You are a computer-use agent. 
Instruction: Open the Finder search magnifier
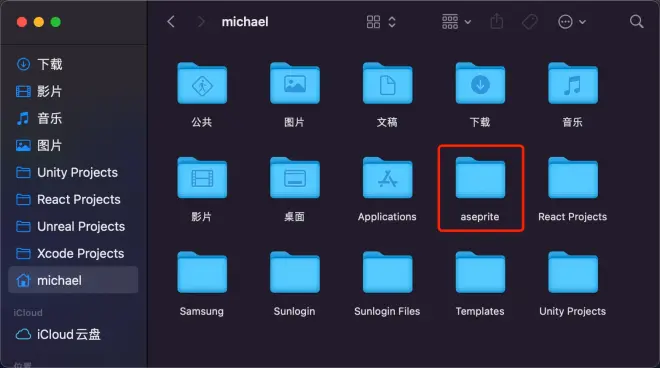click(636, 21)
